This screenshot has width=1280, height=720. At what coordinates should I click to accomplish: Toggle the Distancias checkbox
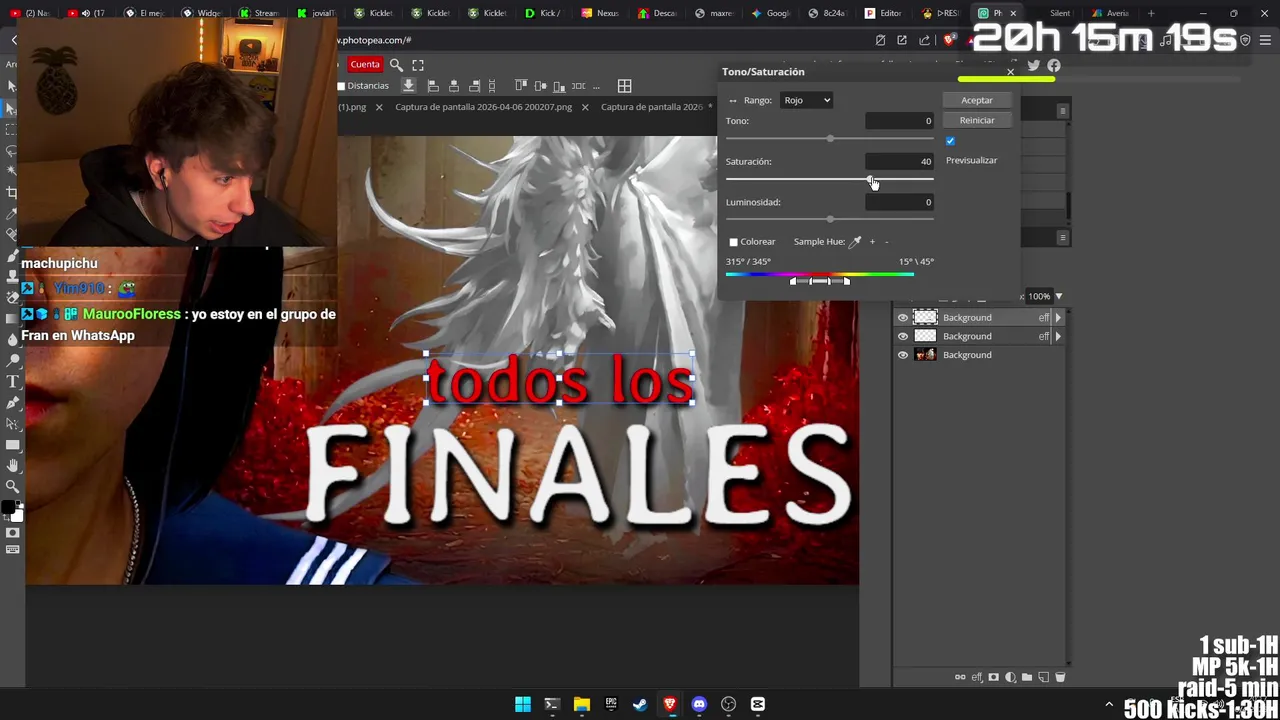(341, 86)
